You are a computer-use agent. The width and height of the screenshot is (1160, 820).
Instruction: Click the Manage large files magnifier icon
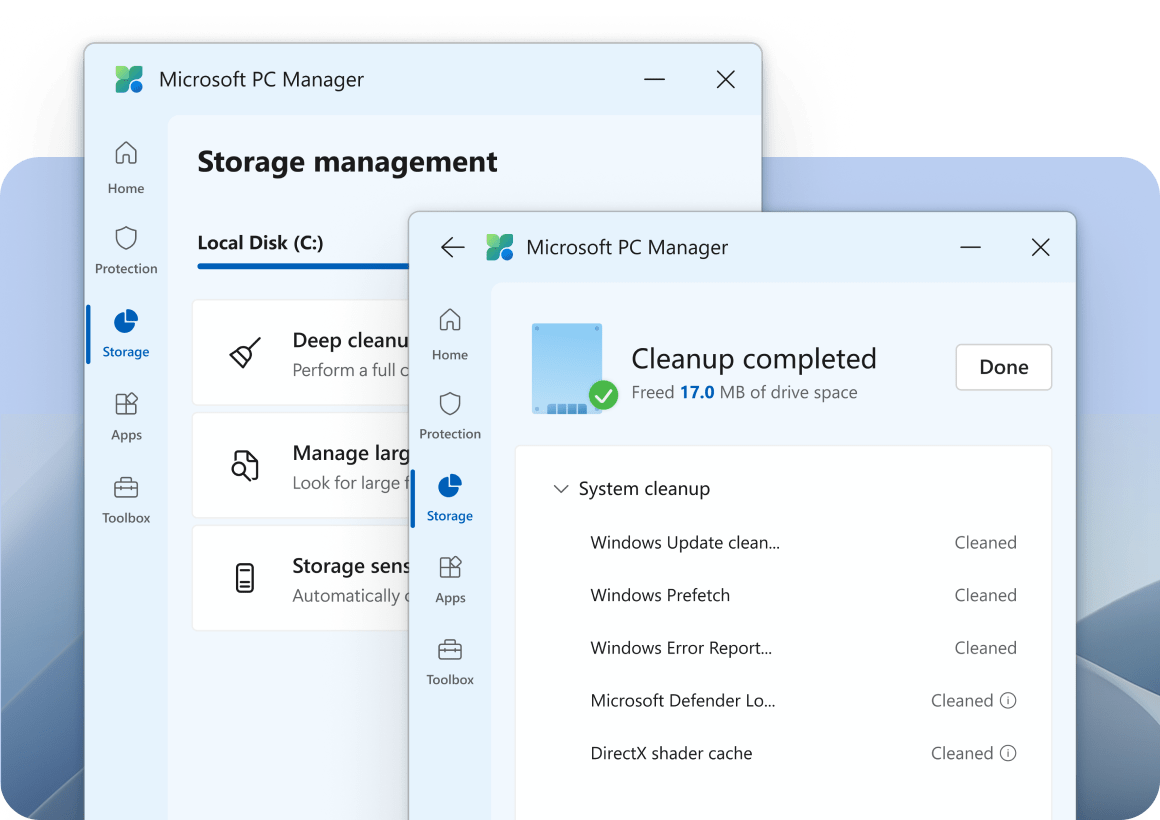coord(245,465)
